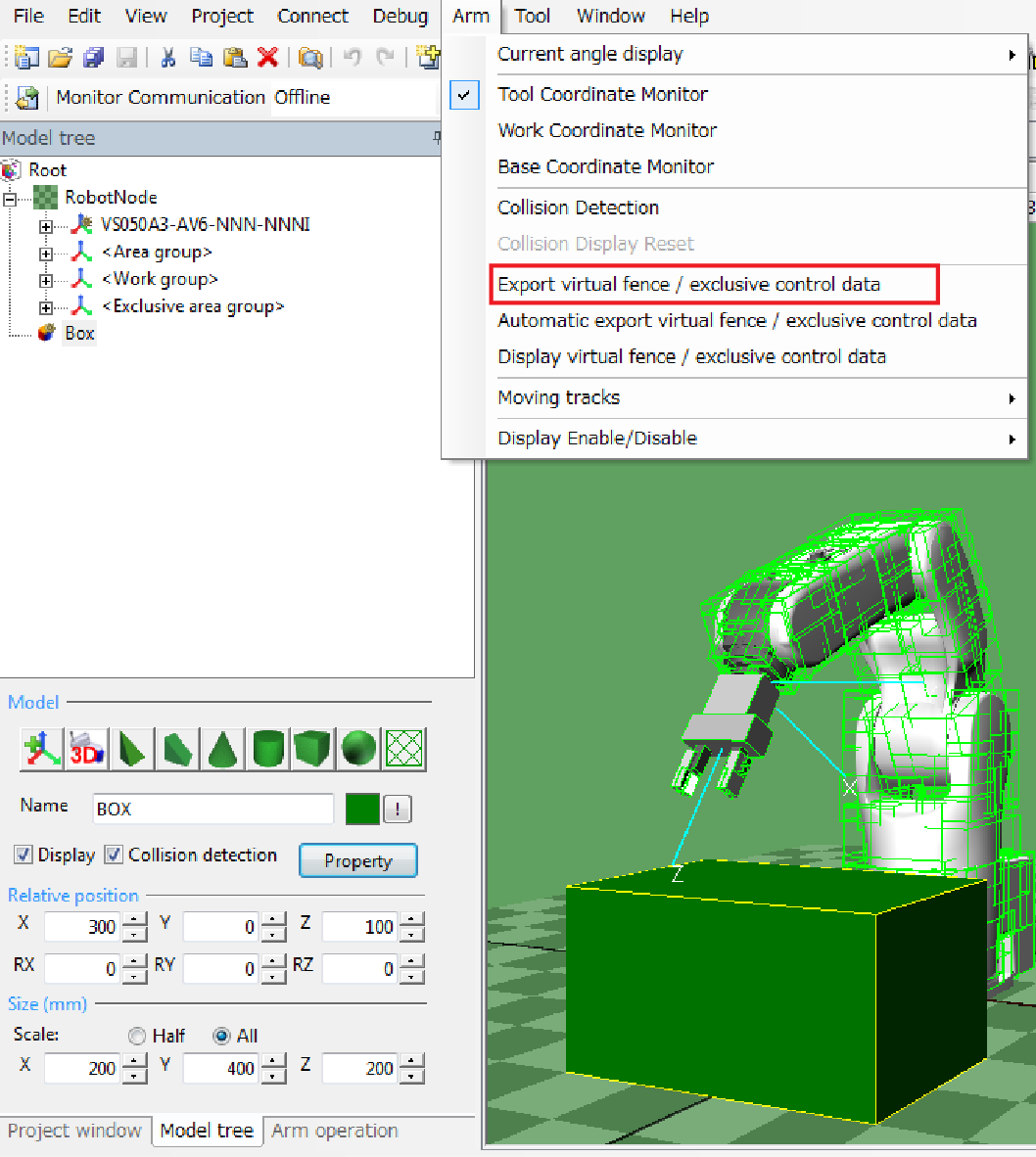Expand the Area group tree node
The image size is (1036, 1157).
point(45,254)
